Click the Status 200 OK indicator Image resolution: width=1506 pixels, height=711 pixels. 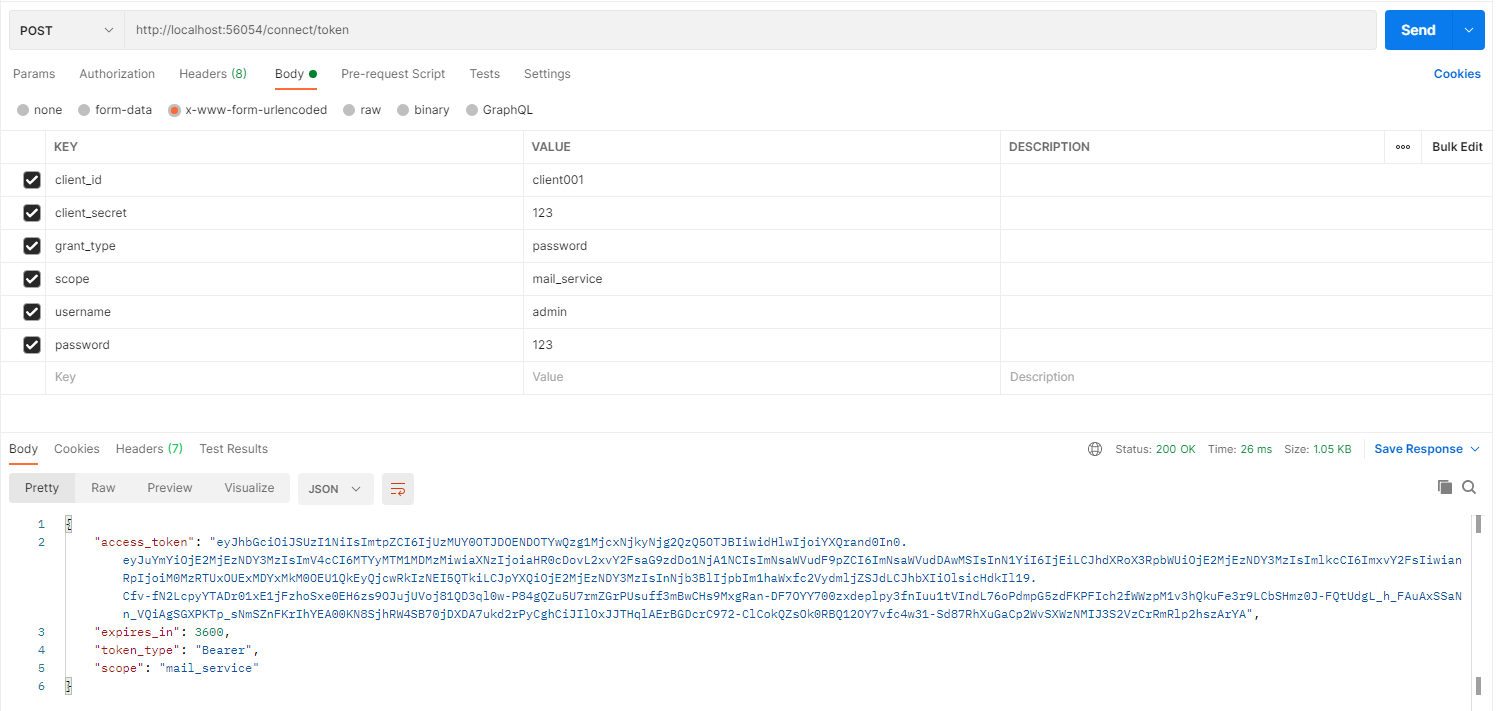pyautogui.click(x=1155, y=449)
